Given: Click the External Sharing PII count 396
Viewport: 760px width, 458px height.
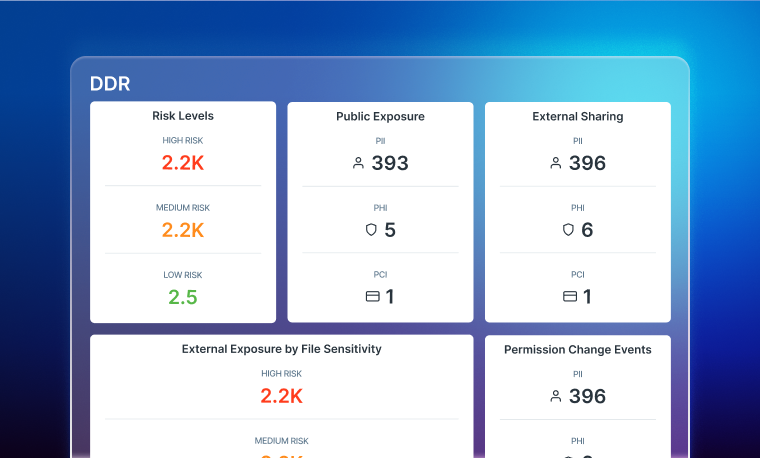Looking at the screenshot, I should pyautogui.click(x=587, y=163).
